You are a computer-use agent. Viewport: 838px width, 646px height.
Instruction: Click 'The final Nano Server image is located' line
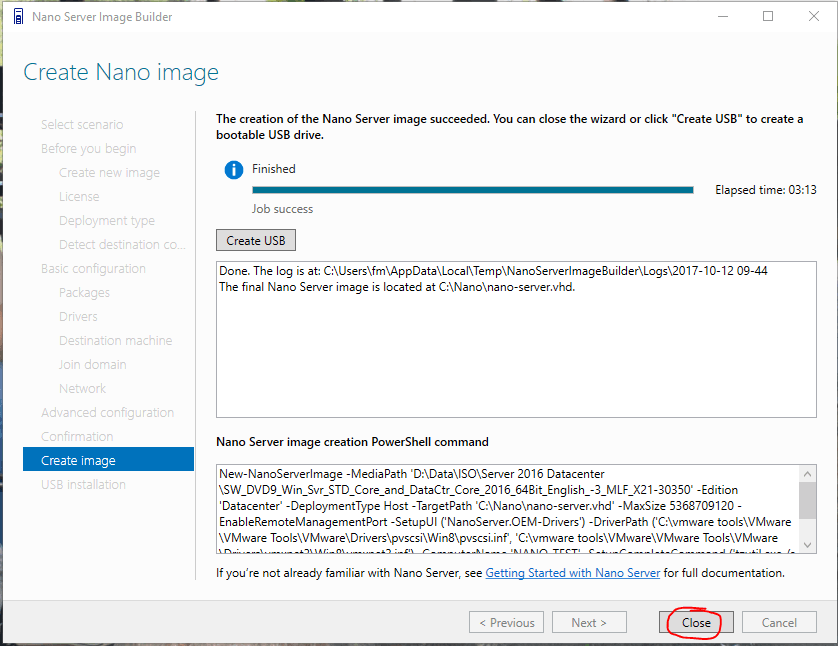click(397, 287)
